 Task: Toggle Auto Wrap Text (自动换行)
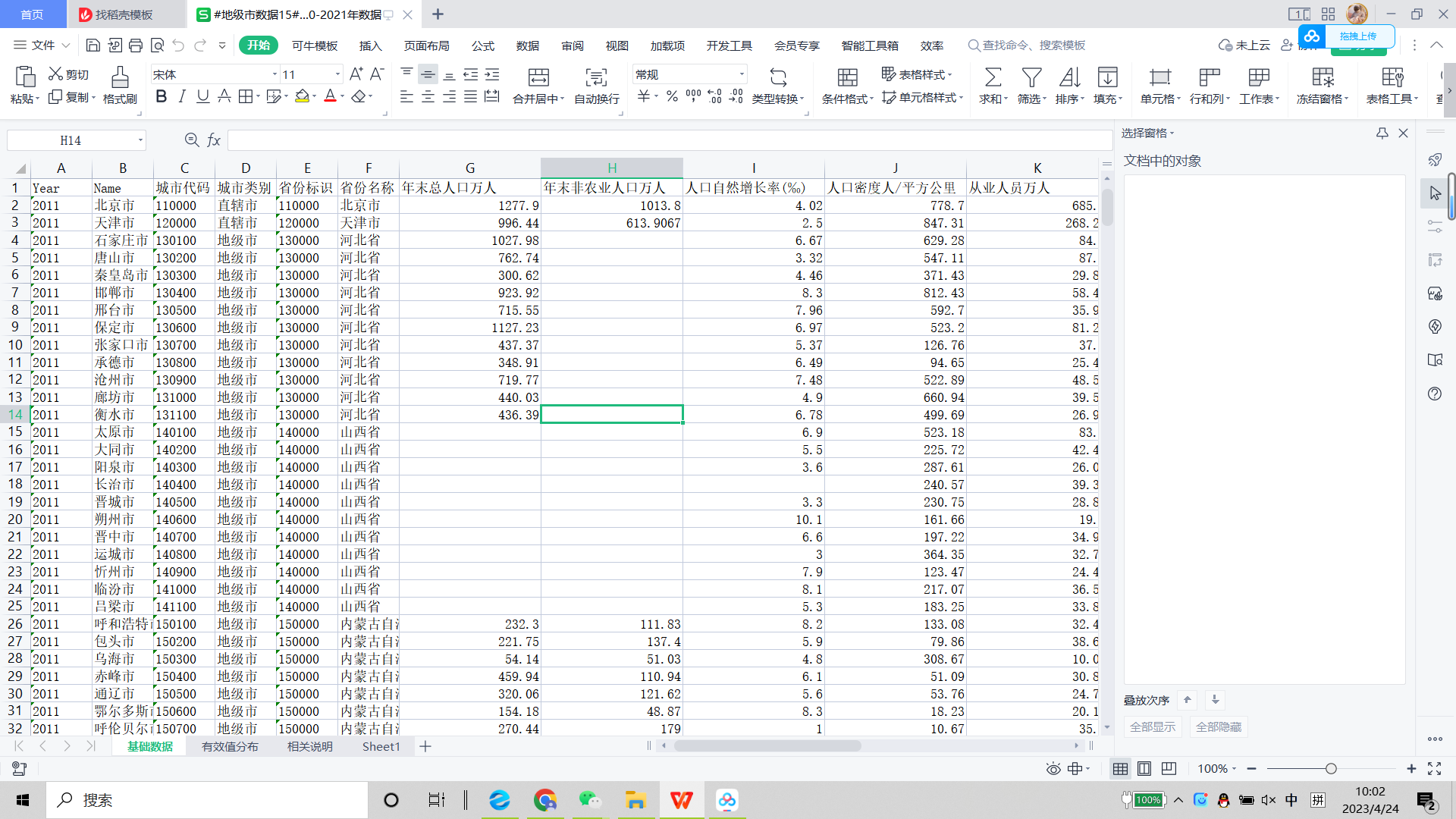click(x=596, y=77)
